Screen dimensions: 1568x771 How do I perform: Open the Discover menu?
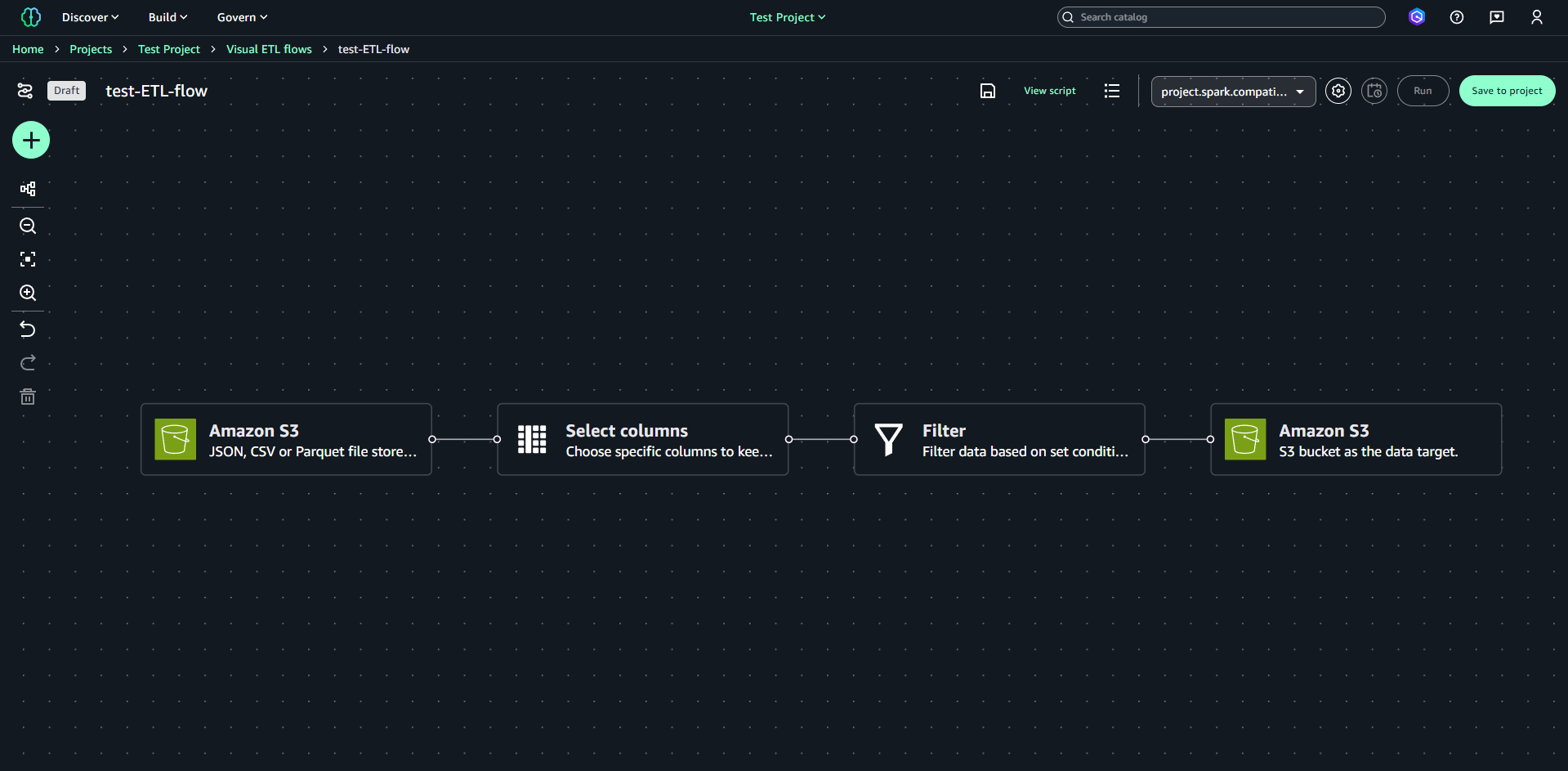pyautogui.click(x=90, y=17)
